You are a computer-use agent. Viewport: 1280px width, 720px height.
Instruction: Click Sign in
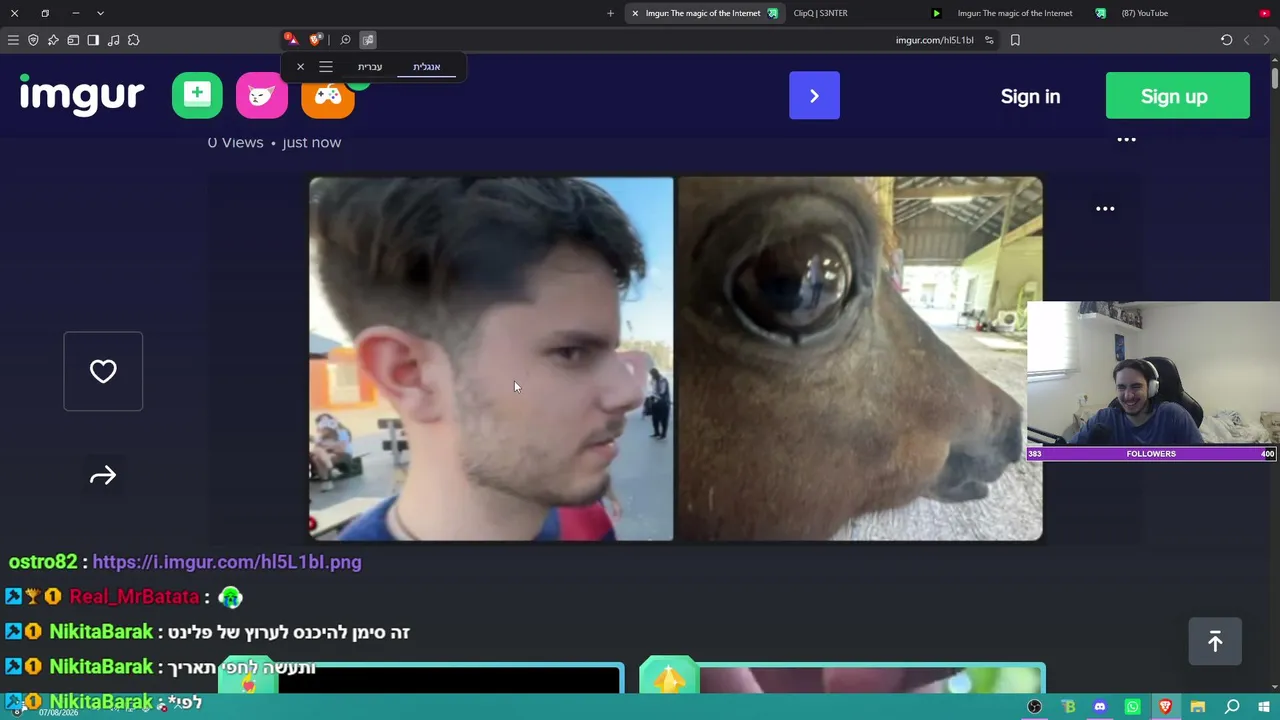coord(1030,96)
